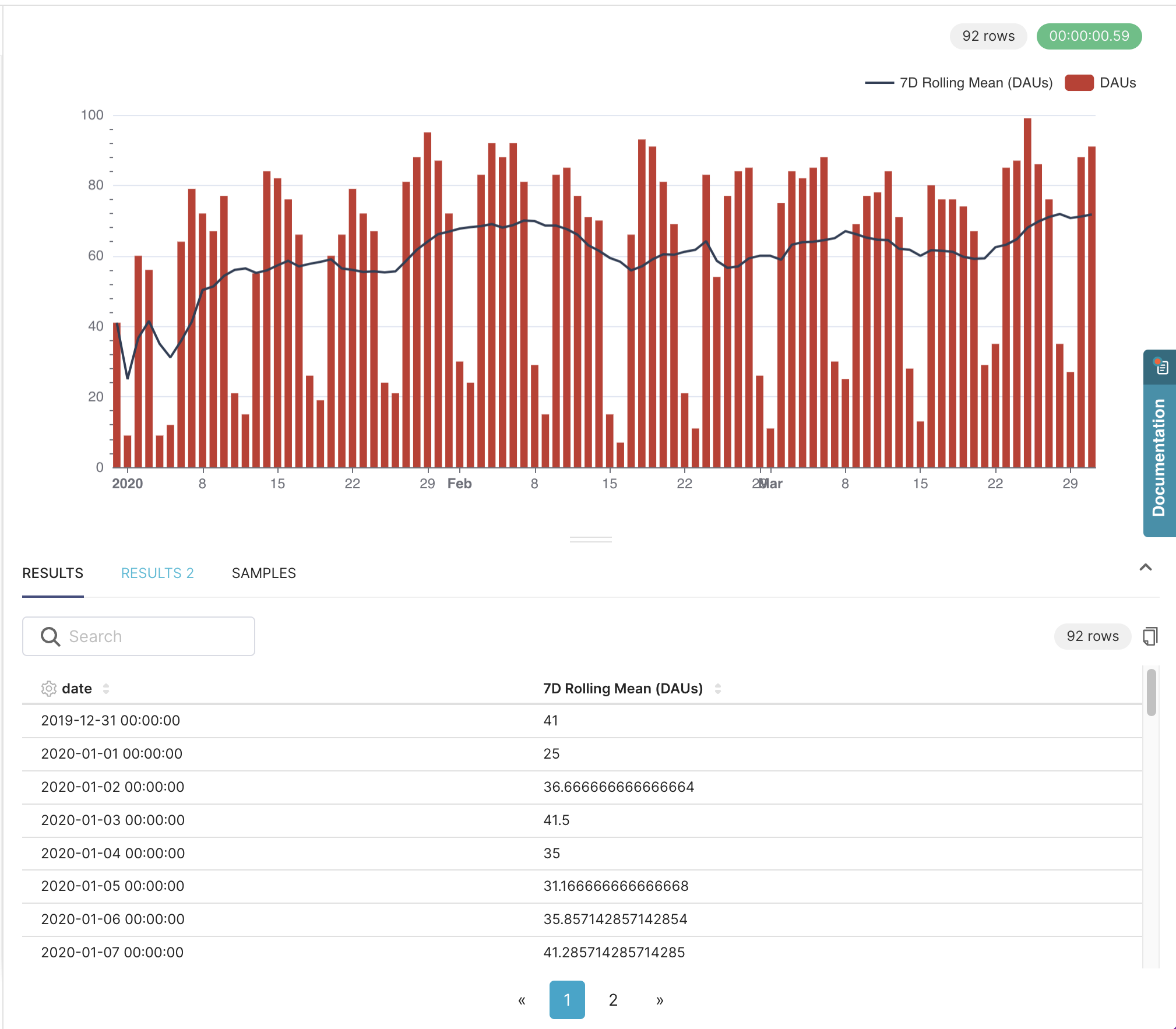Open the SAMPLES tab

pyautogui.click(x=263, y=573)
